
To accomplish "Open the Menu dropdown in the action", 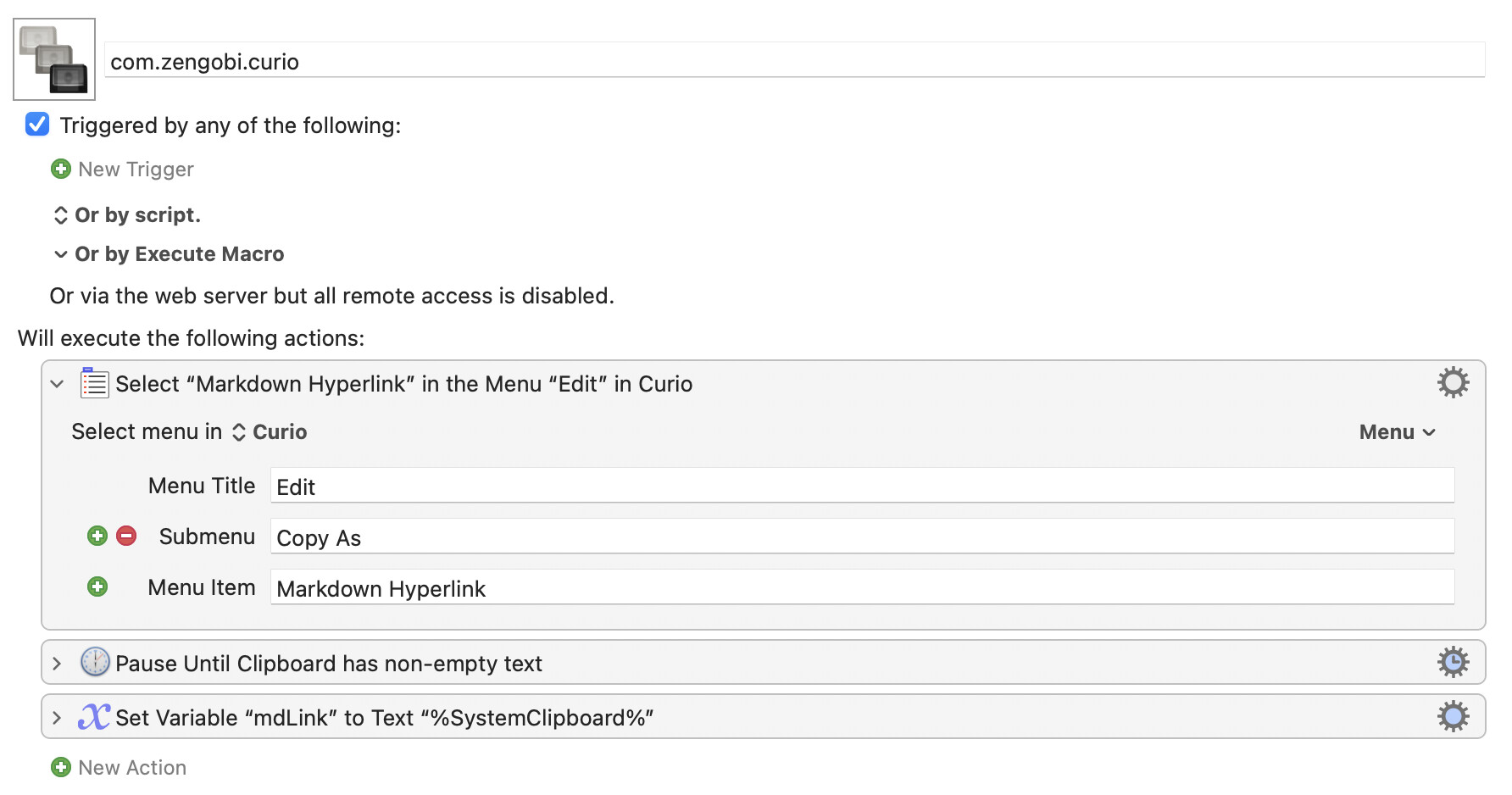I will point(1397,432).
